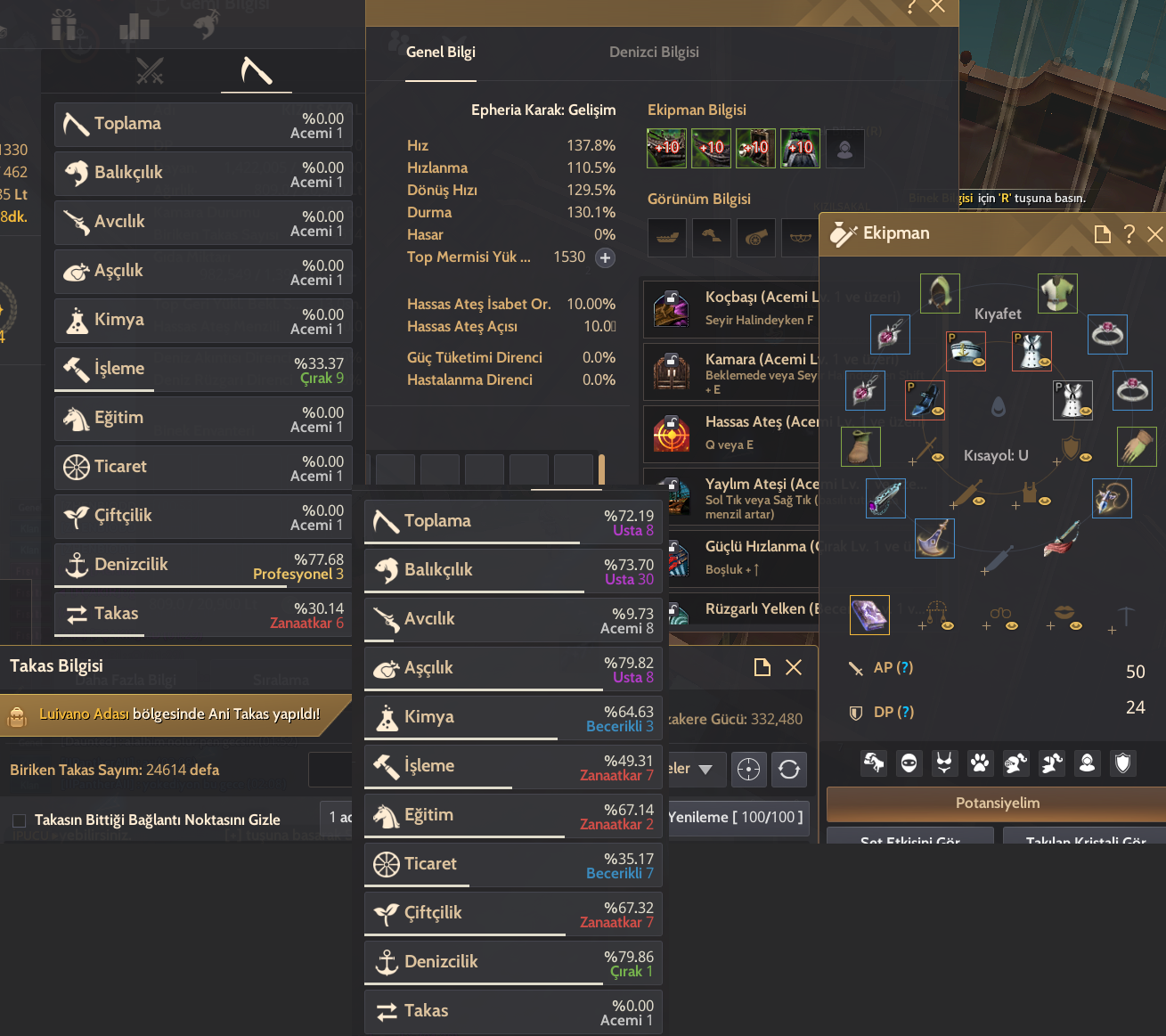Viewport: 1166px width, 1036px height.
Task: Click the Potansiyelim button
Action: coord(997,804)
